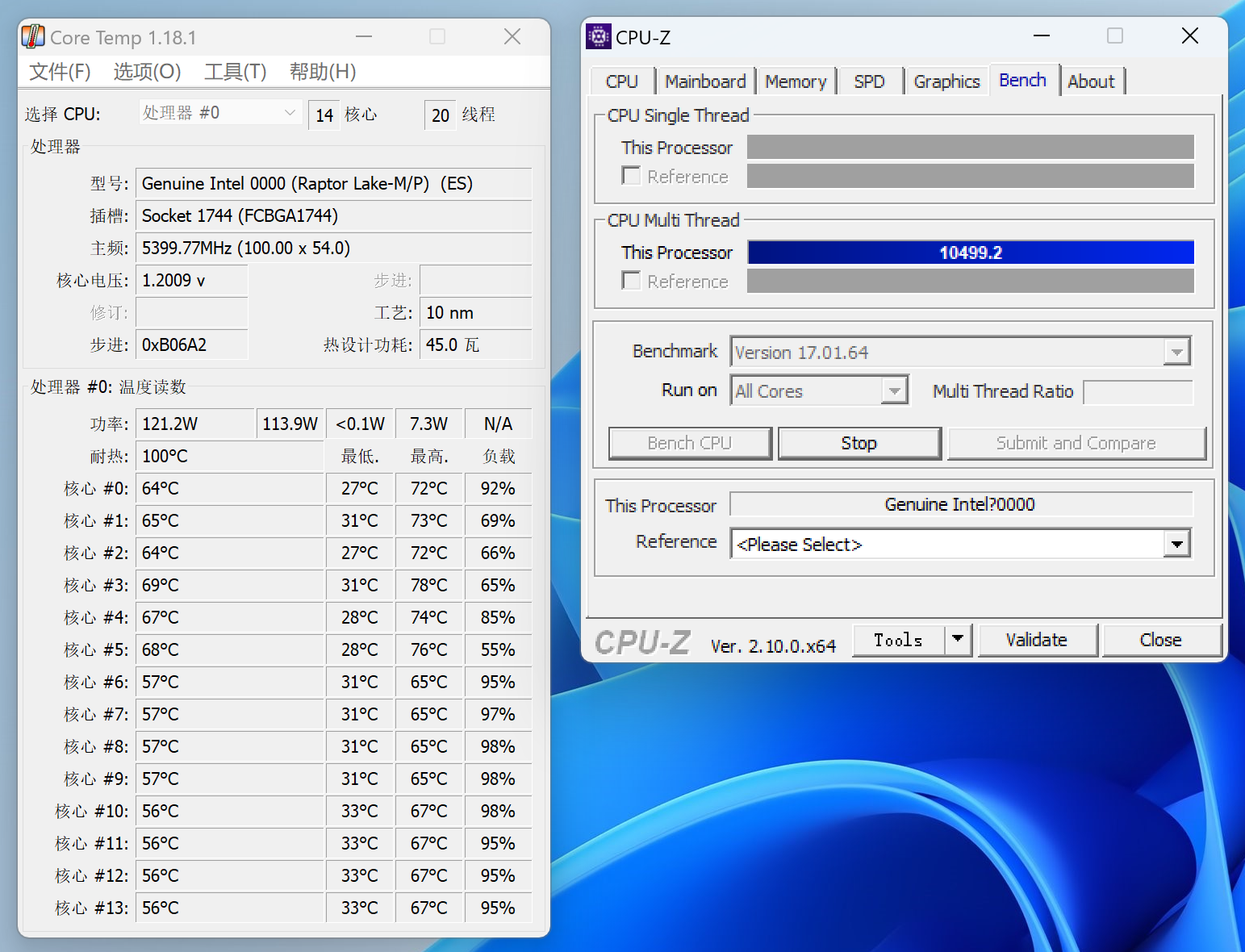Open the 工具(T) menu in Core Temp
This screenshot has height=952, width=1245.
click(235, 72)
